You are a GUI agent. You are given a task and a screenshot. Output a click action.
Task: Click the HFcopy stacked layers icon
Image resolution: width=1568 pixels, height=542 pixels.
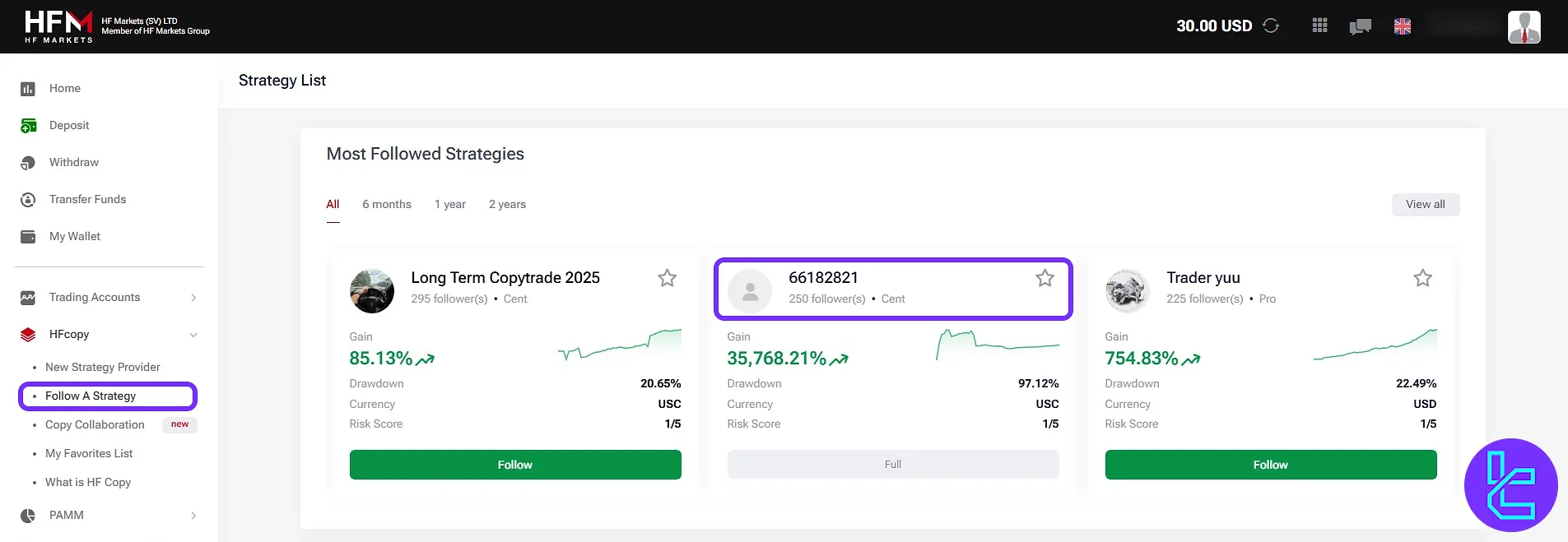[x=28, y=335]
